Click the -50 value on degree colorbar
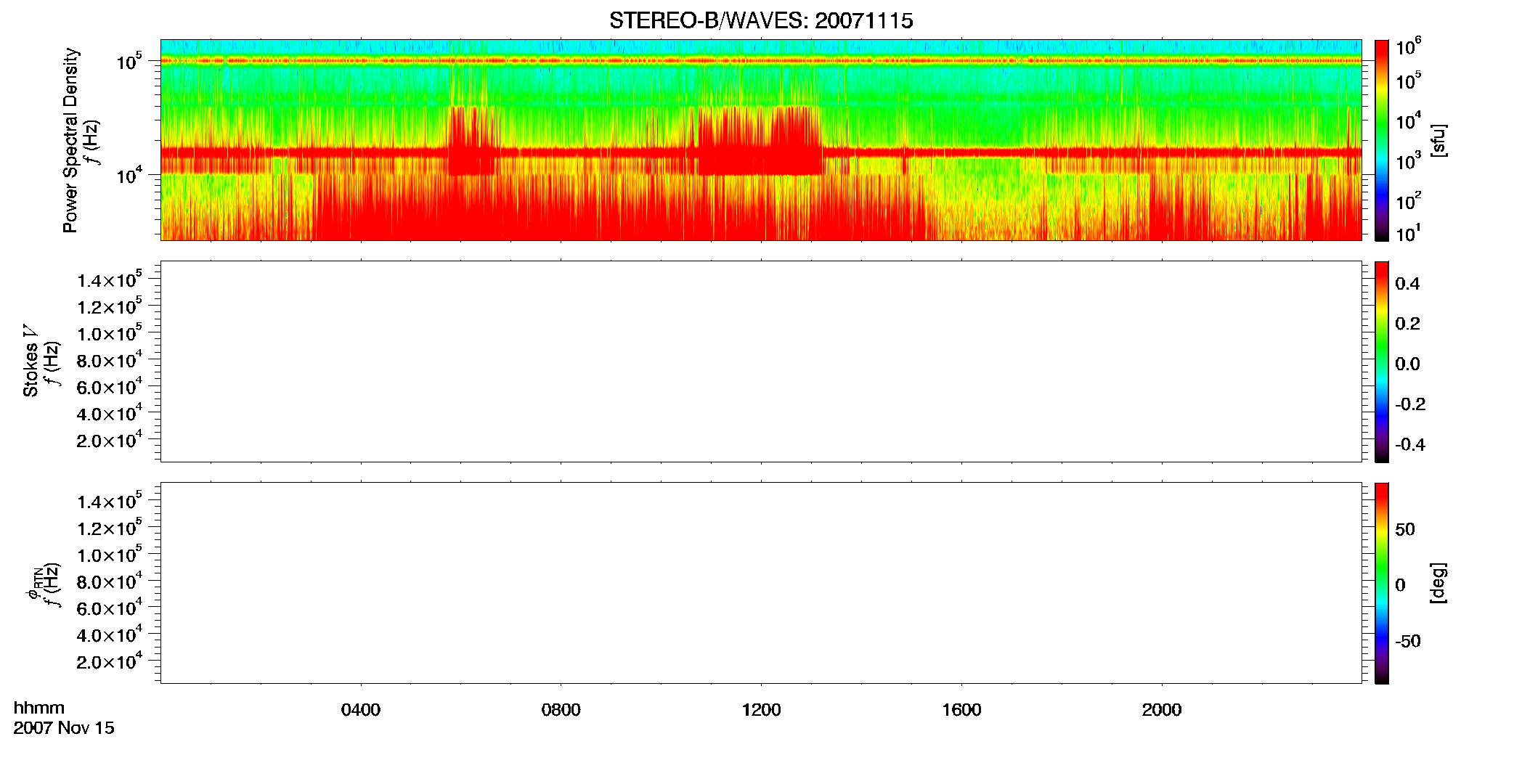The image size is (1522, 784). point(1408,641)
